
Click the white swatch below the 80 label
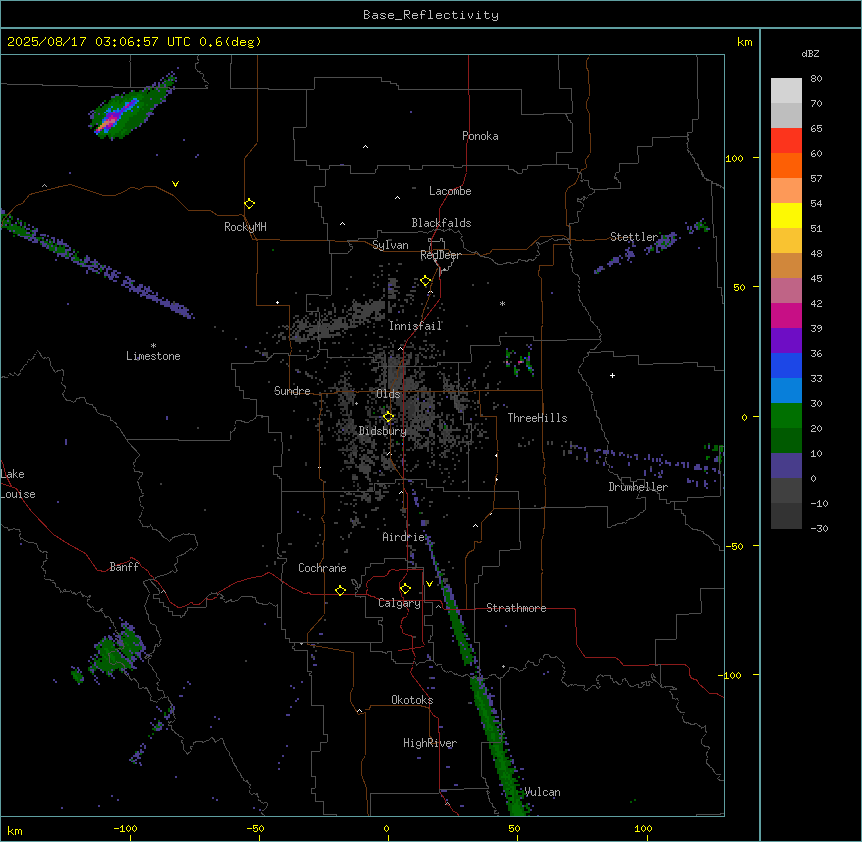786,90
